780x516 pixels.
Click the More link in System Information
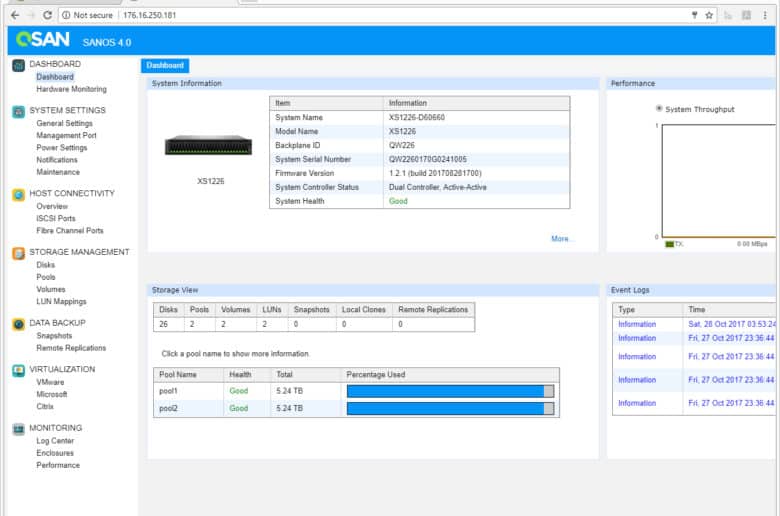(x=561, y=239)
